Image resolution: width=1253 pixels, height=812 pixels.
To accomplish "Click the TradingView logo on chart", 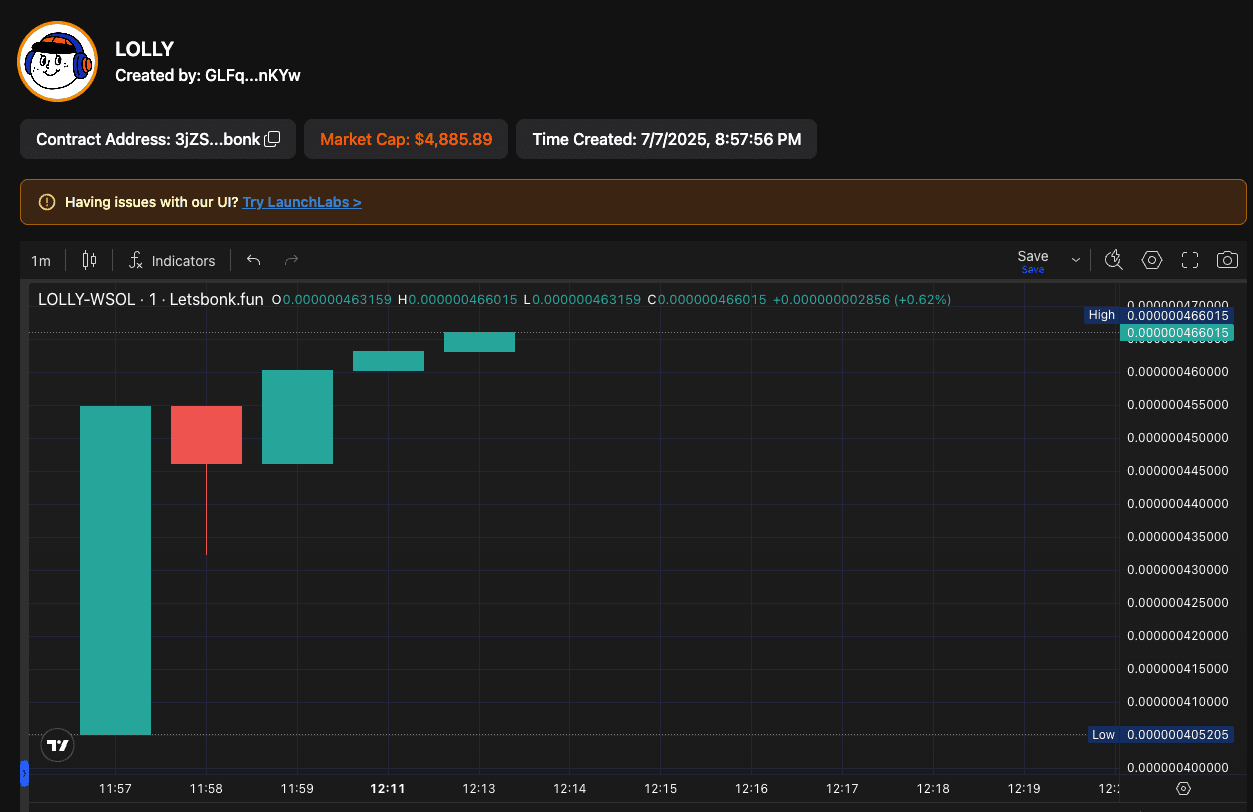I will coord(58,745).
